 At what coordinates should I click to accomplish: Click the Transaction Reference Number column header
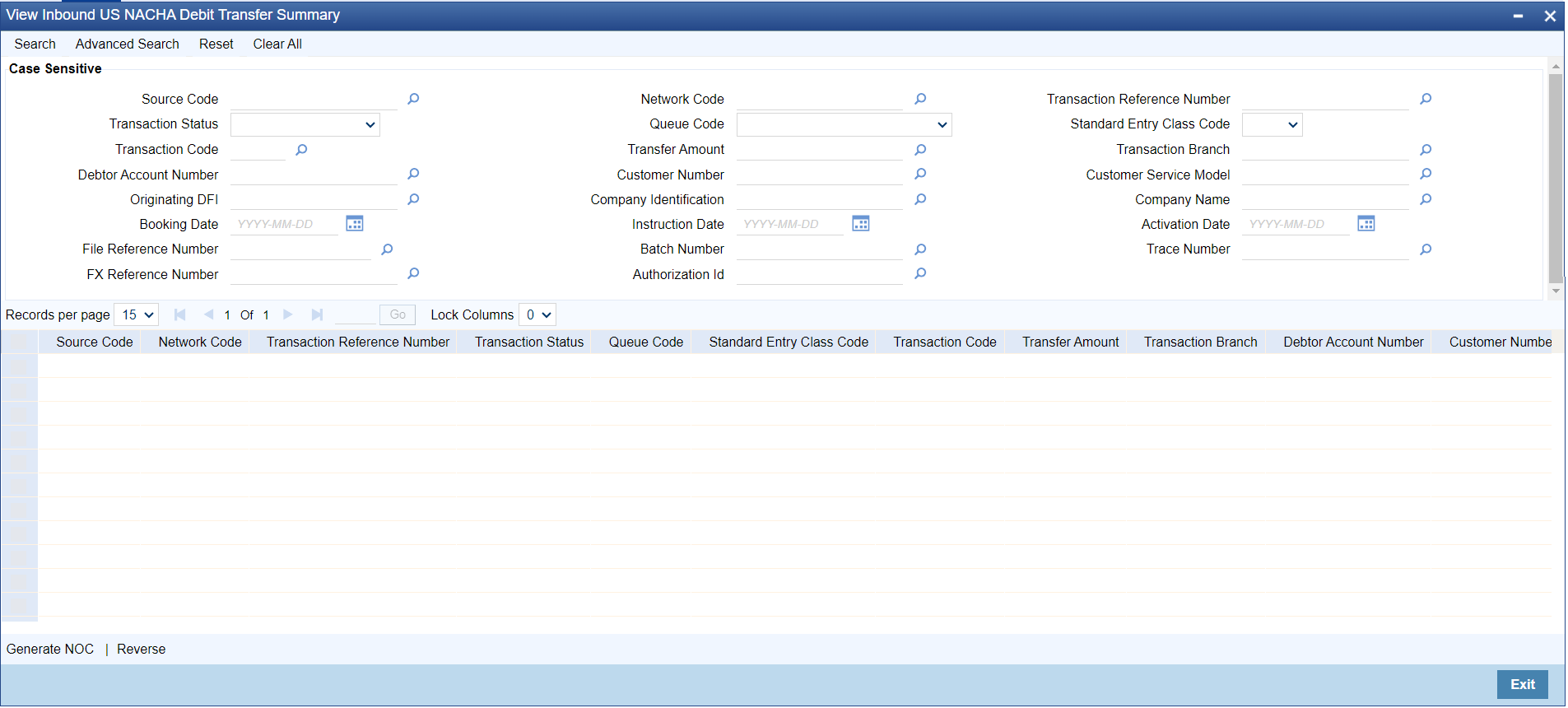[x=358, y=342]
